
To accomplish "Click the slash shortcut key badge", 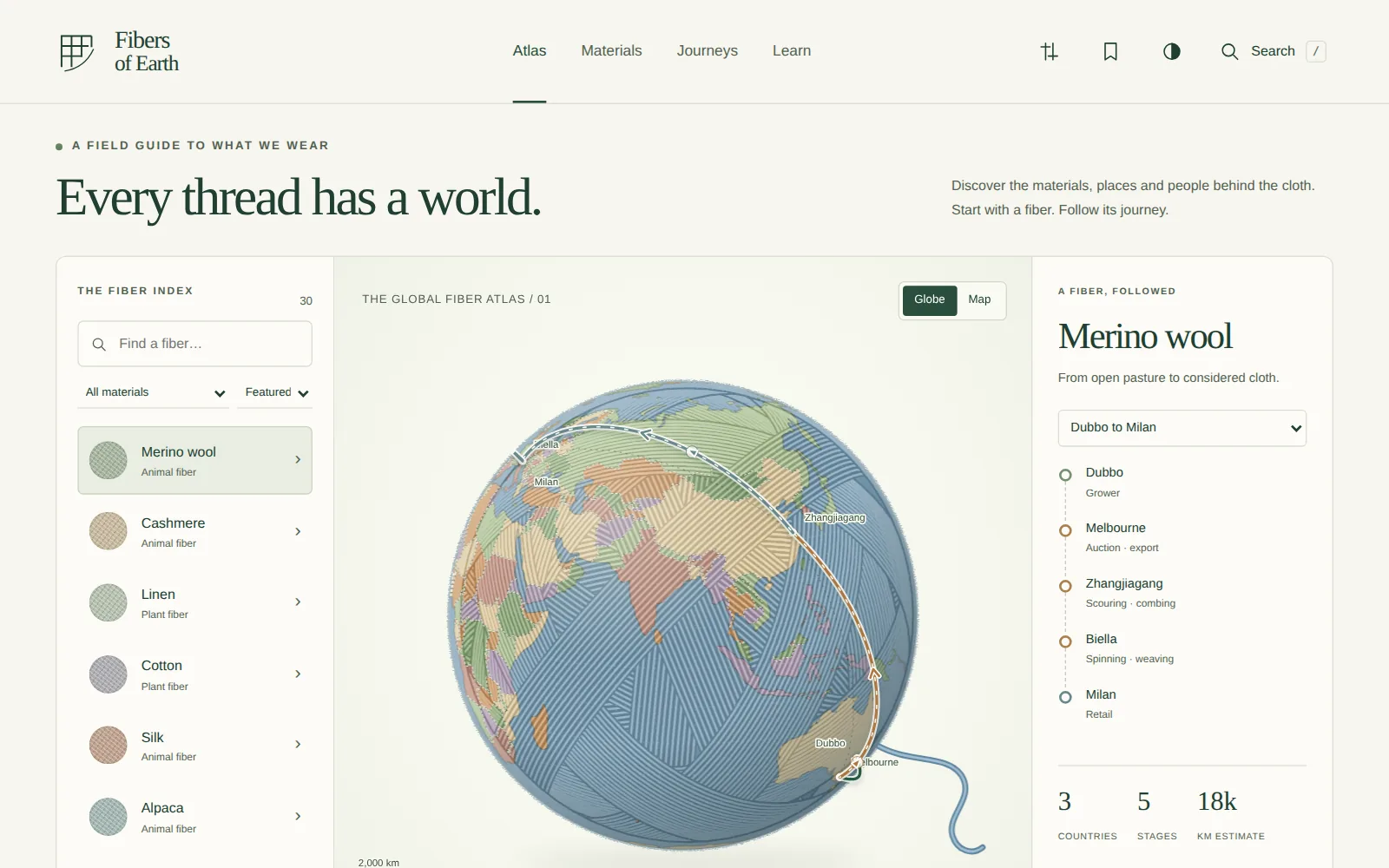I will coord(1316,51).
